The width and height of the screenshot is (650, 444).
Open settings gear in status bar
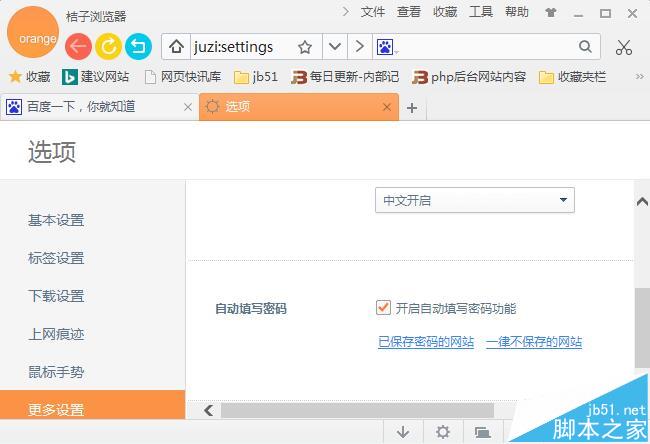point(443,432)
